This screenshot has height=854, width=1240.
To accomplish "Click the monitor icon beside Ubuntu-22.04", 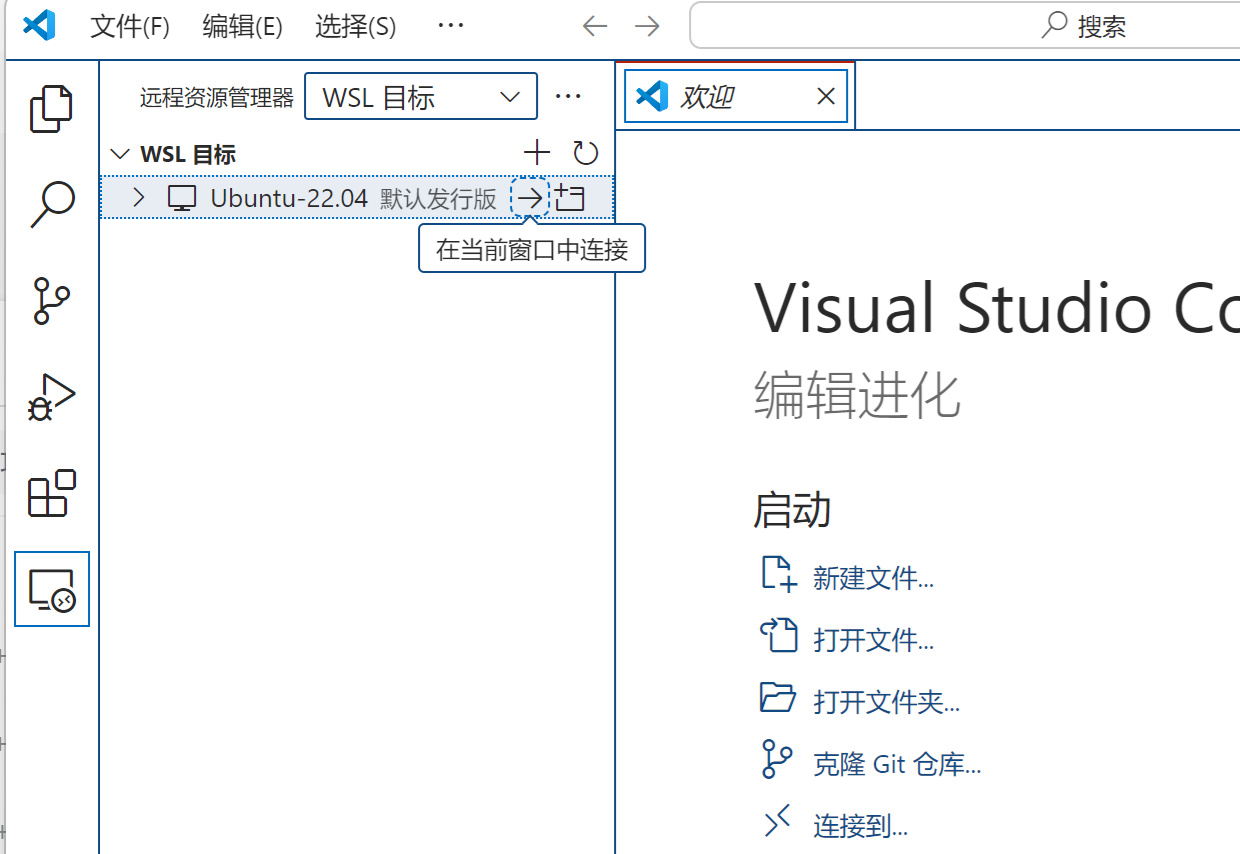I will [181, 198].
